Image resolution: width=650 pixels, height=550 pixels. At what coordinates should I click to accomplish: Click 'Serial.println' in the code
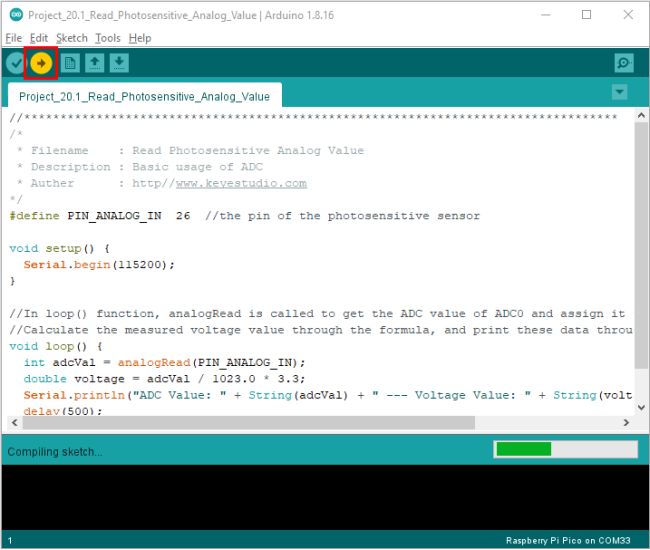pyautogui.click(x=74, y=395)
